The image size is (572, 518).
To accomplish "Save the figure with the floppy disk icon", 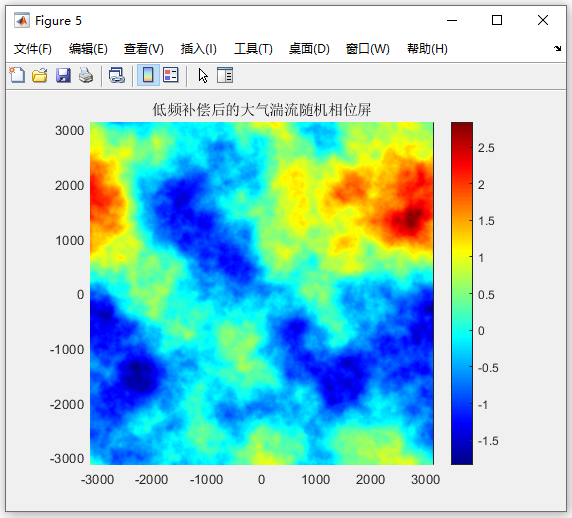I will pyautogui.click(x=63, y=76).
